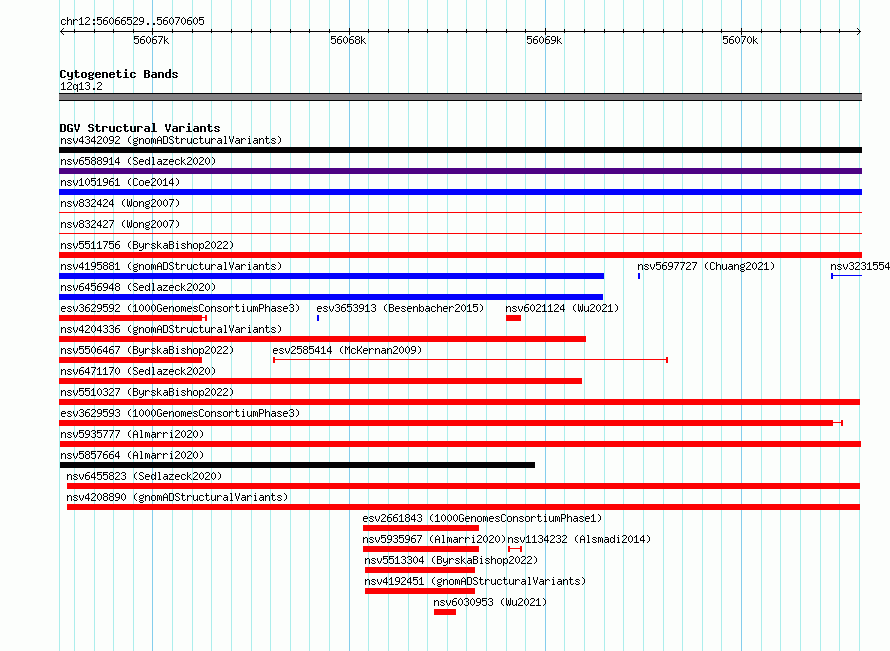Screen dimensions: 890x651
Task: Open nsv6471170 (Sedlazeck2020) variant label
Action: (138, 371)
